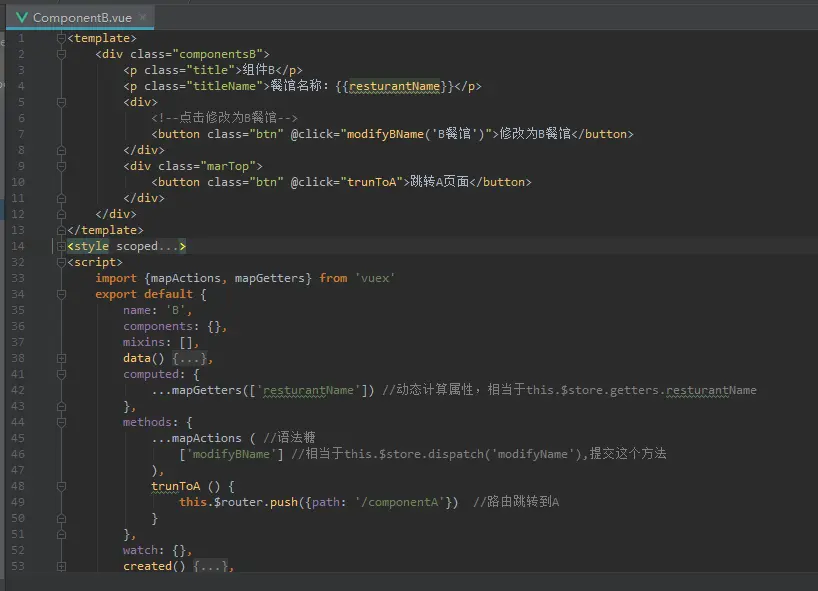
Task: Click 'modifyBName' string on line 46
Action: [231, 454]
